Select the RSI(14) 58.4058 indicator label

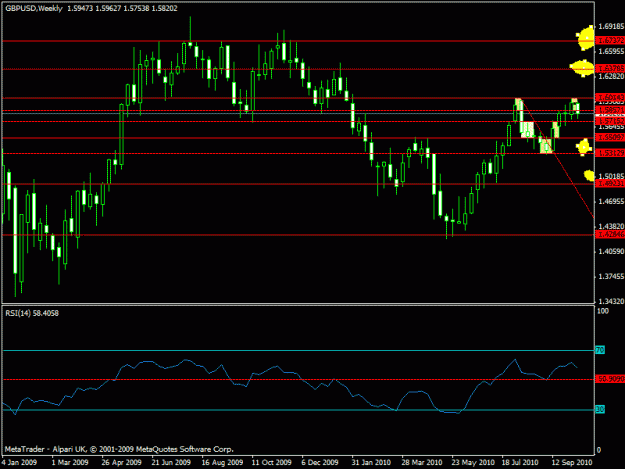pos(32,313)
